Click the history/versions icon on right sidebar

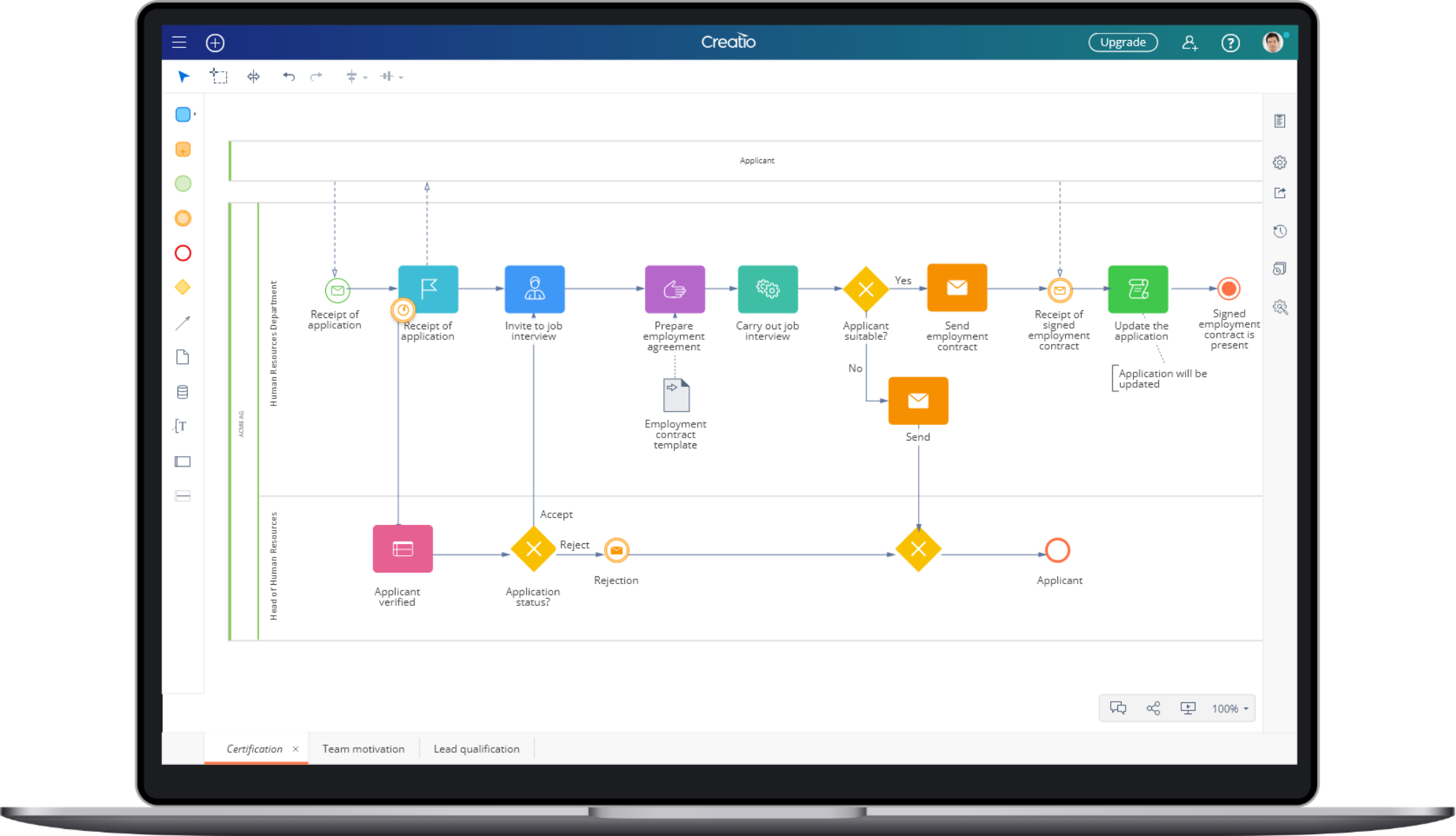click(x=1281, y=232)
